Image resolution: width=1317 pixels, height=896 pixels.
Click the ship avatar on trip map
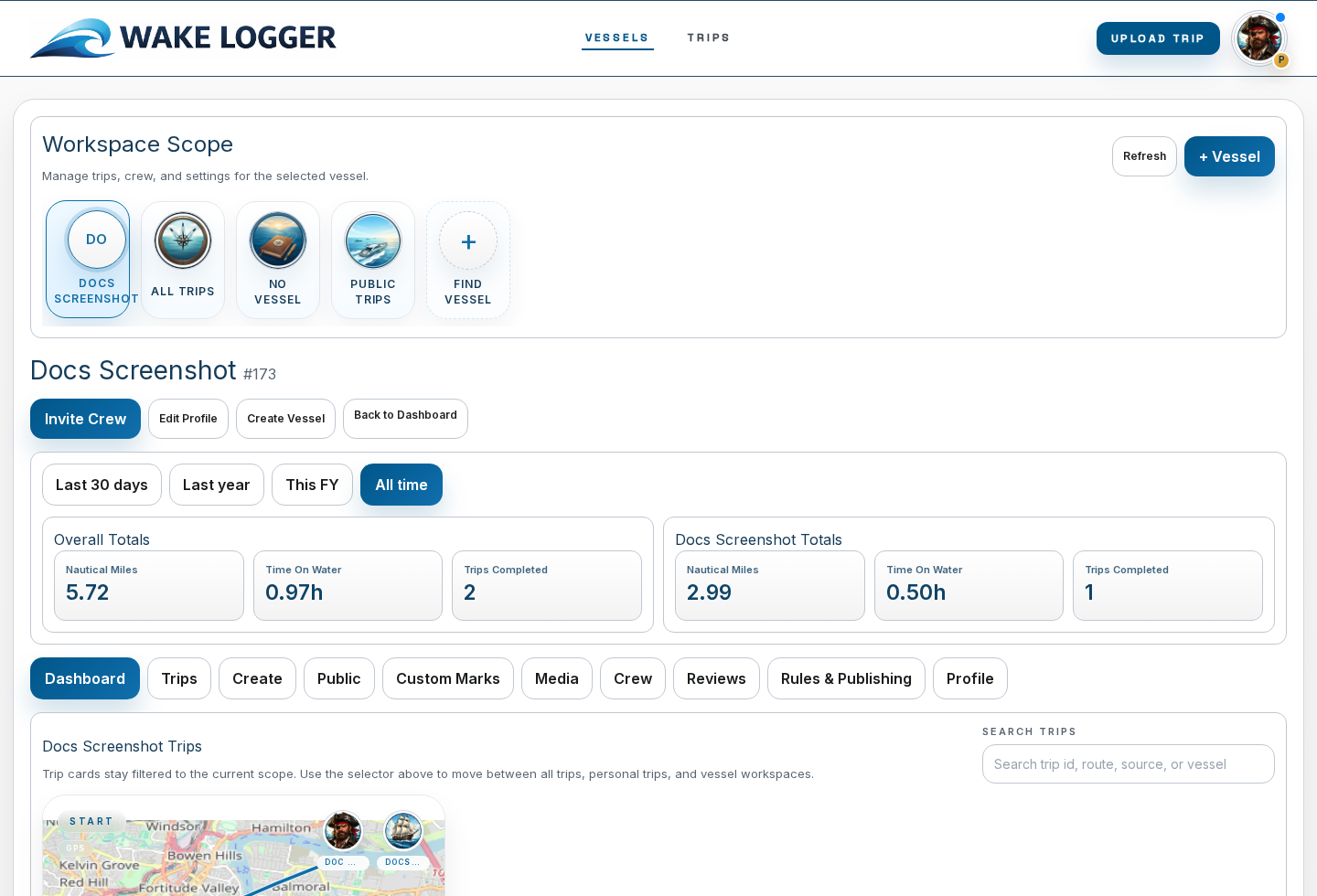pos(402,831)
